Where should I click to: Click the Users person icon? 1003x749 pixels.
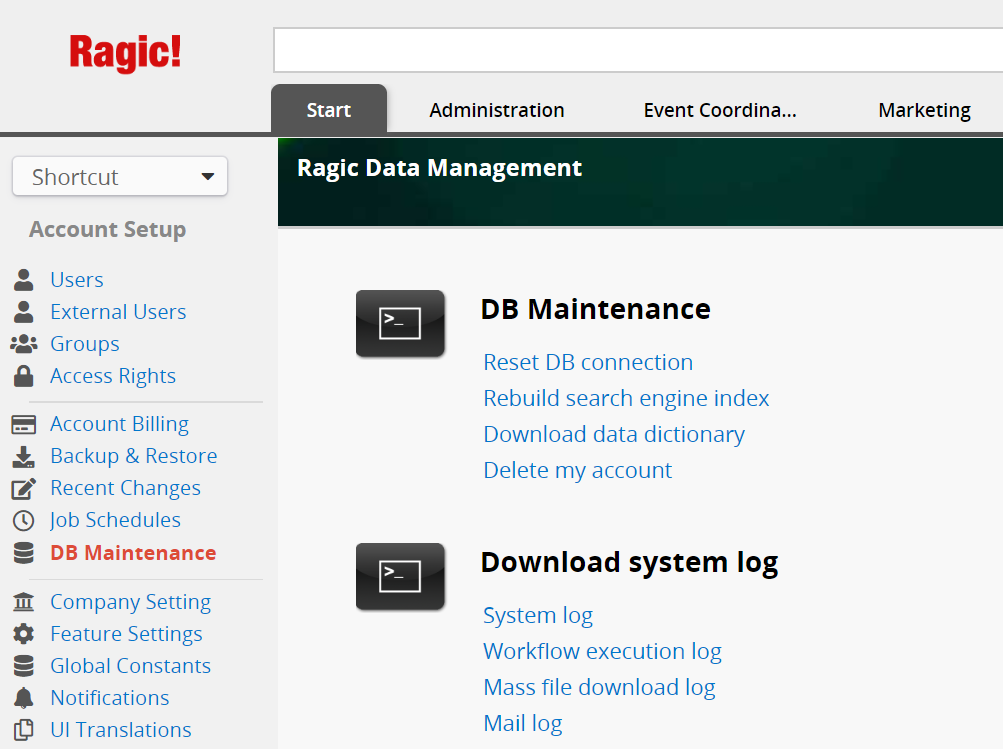coord(24,280)
